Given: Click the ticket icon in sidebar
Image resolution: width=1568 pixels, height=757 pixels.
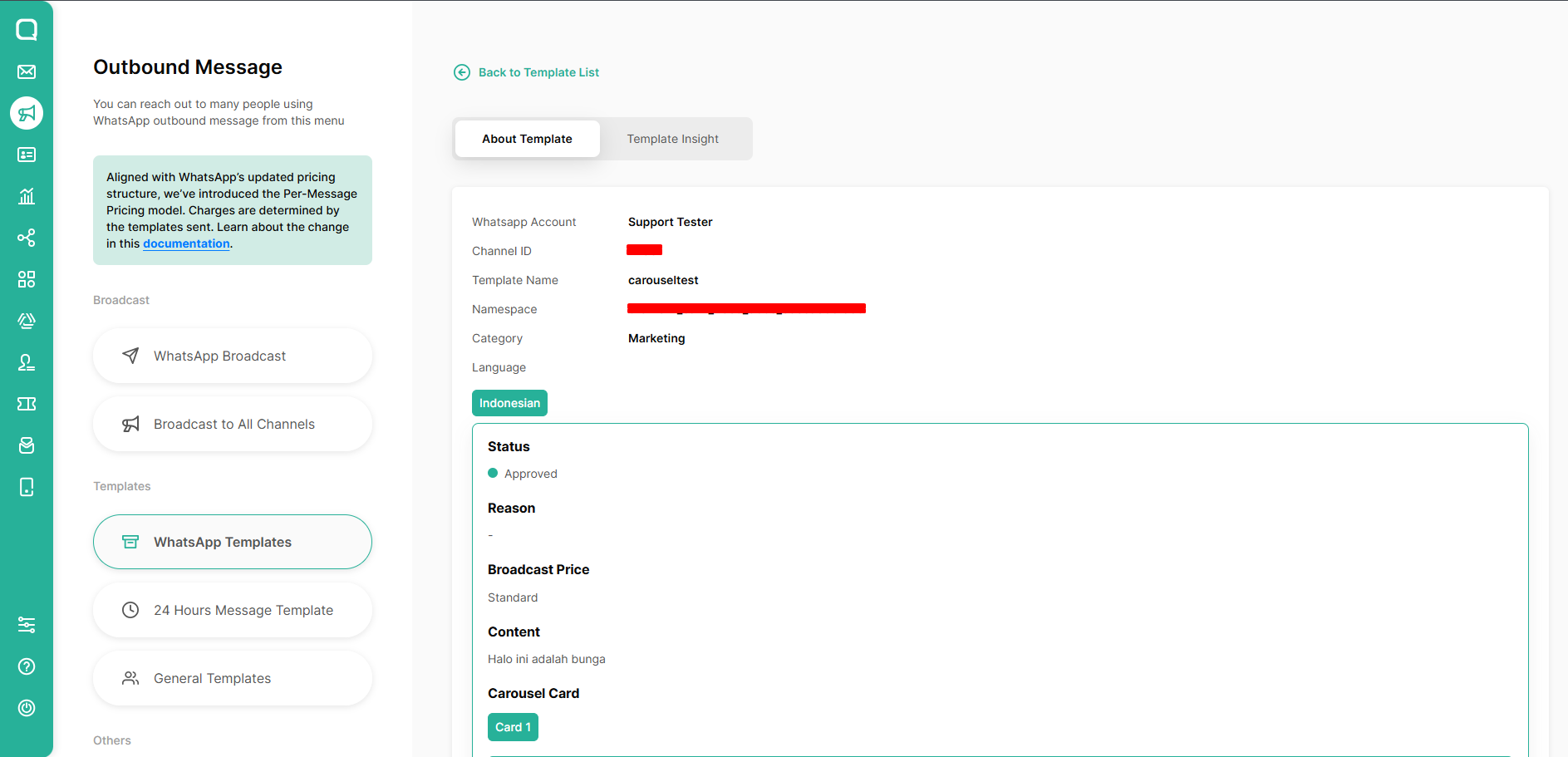Looking at the screenshot, I should click(x=27, y=404).
